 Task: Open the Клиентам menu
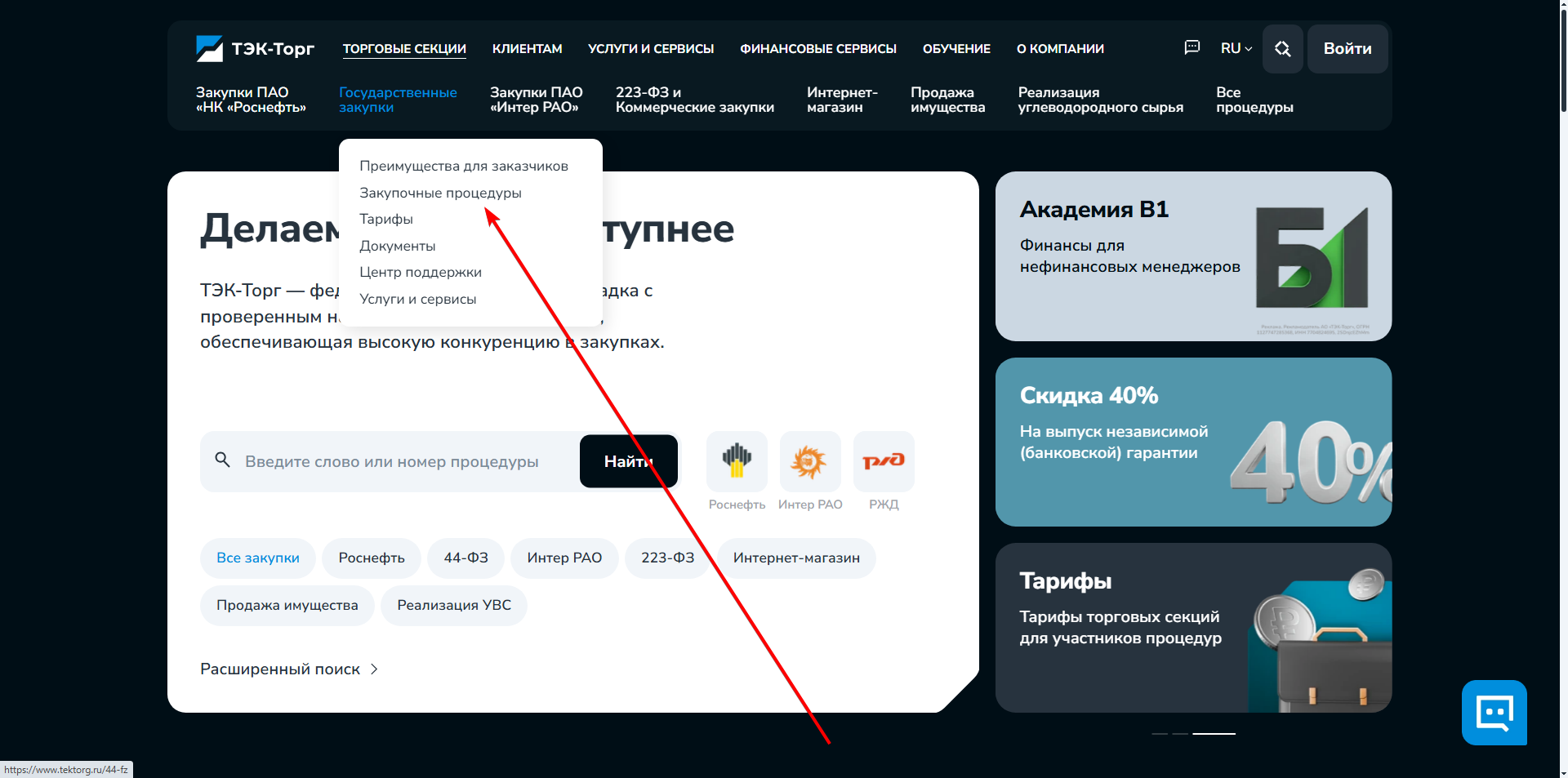click(527, 49)
